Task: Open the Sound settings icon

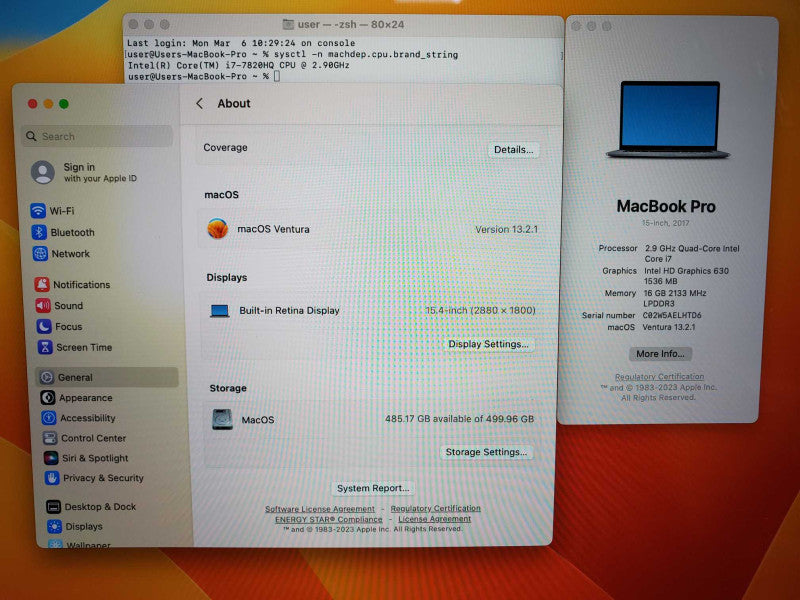Action: pos(43,305)
